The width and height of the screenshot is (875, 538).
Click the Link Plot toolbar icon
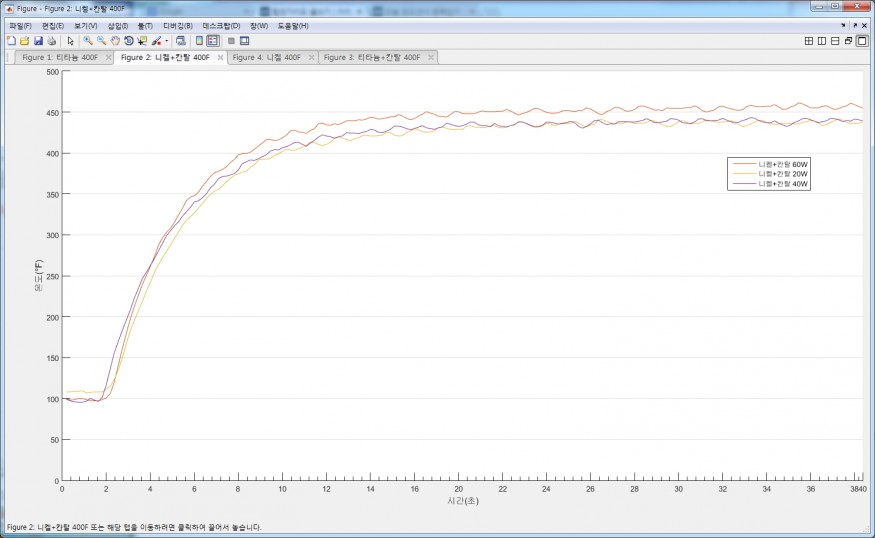click(x=180, y=41)
